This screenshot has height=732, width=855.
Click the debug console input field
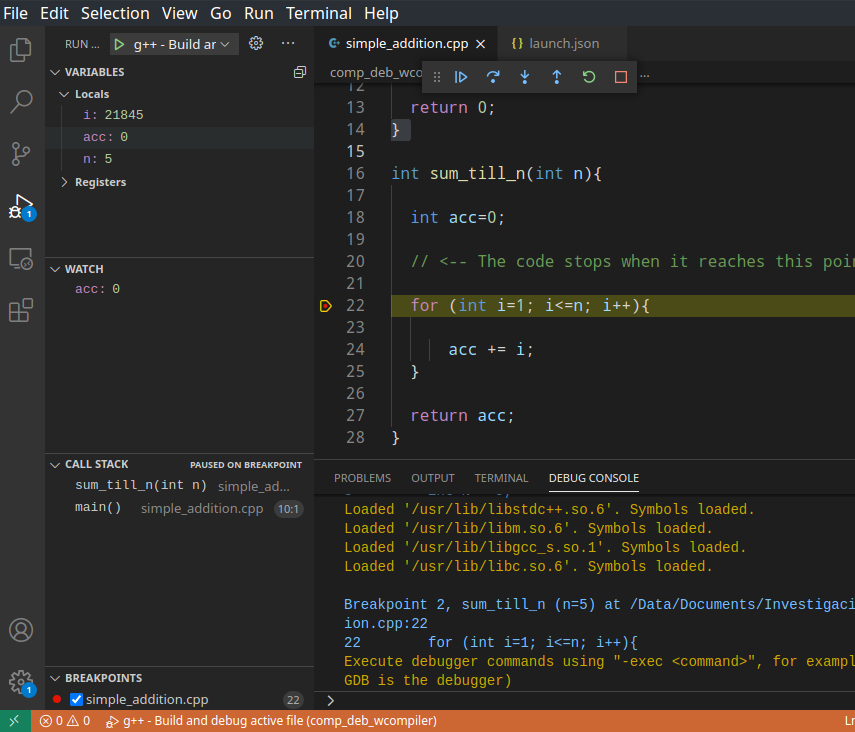(592, 700)
